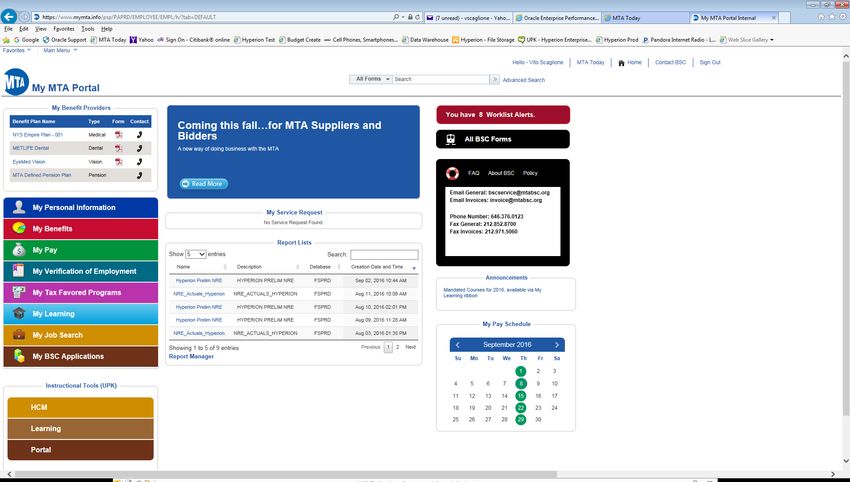
Task: Open METLIFE Dental PDF form icon
Action: 118,148
